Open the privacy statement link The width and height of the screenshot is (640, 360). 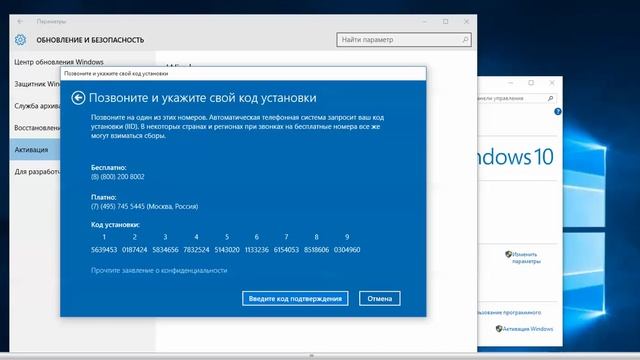click(x=159, y=270)
